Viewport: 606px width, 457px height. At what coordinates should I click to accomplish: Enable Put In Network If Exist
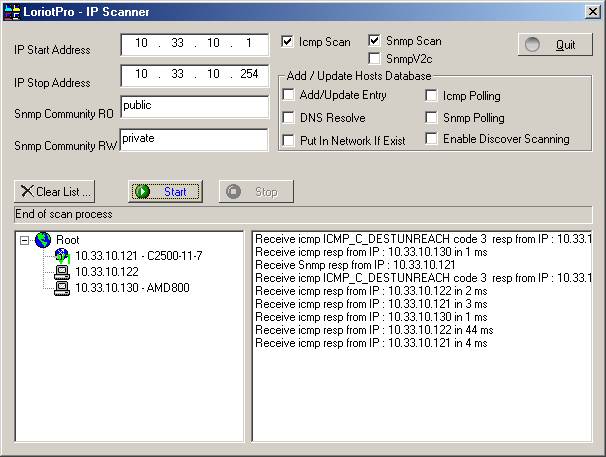click(x=289, y=141)
